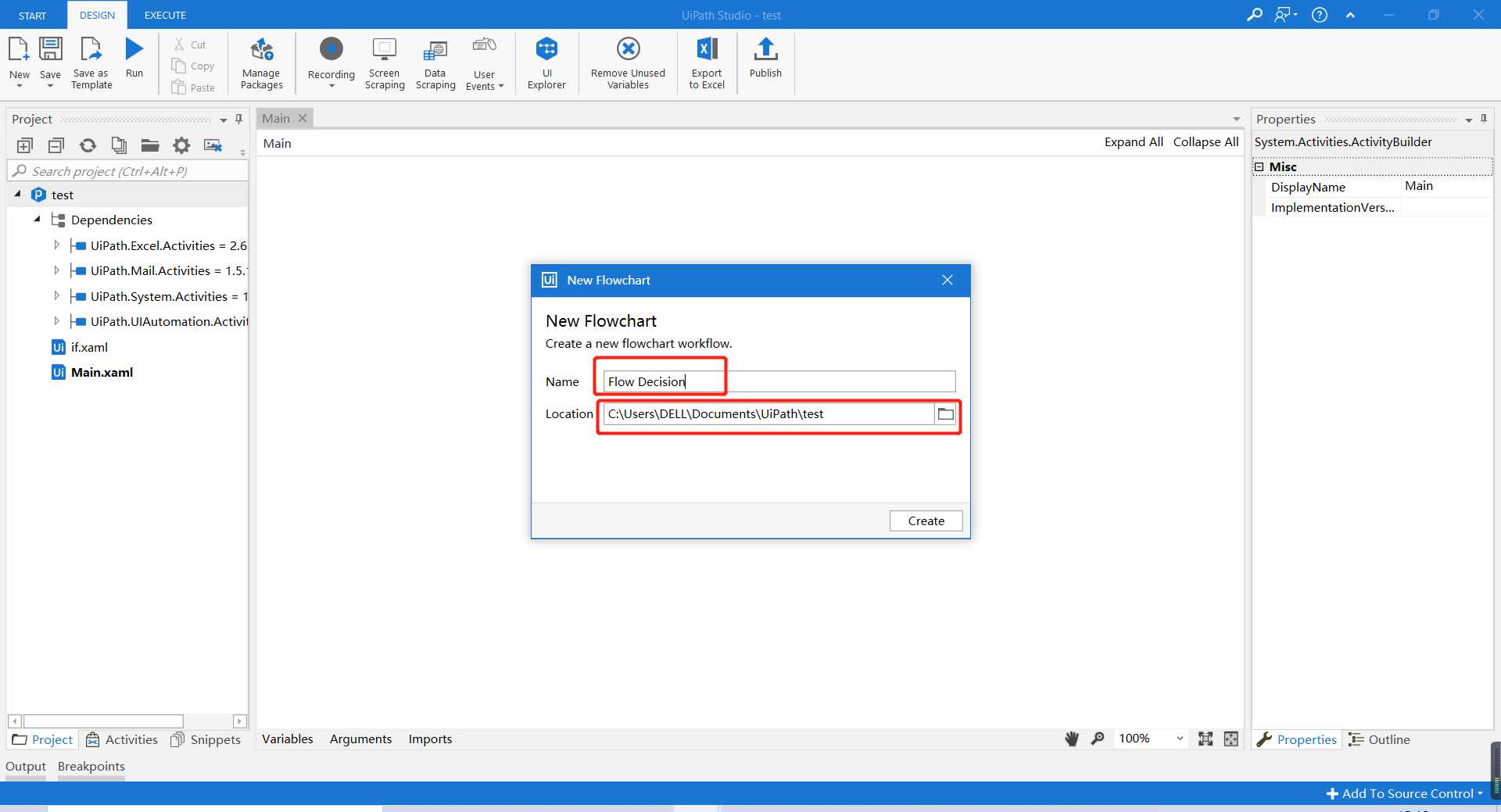Click Collapse All in designer
1501x812 pixels.
pyautogui.click(x=1205, y=142)
